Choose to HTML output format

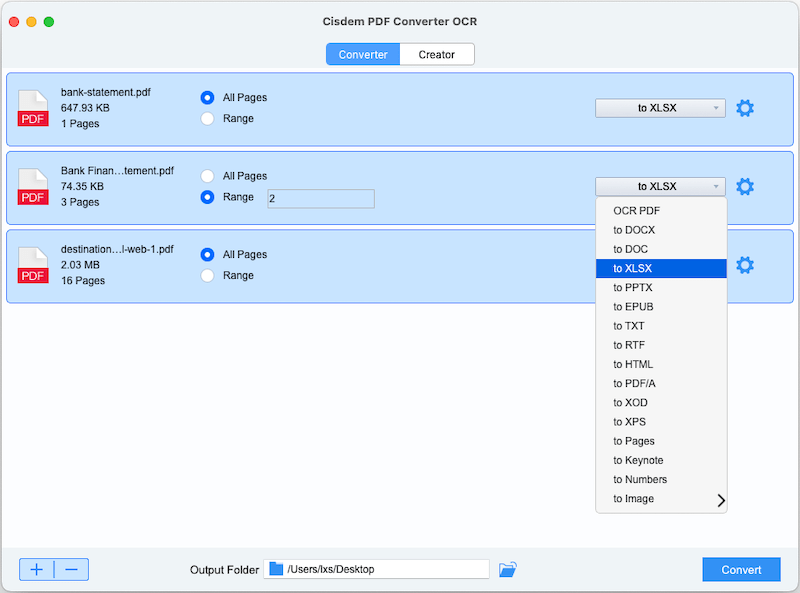[661, 364]
